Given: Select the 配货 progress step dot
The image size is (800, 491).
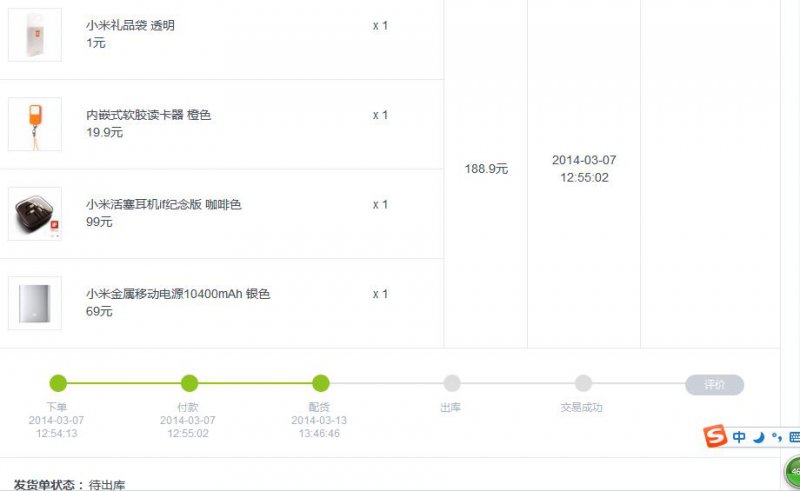Looking at the screenshot, I should [320, 383].
